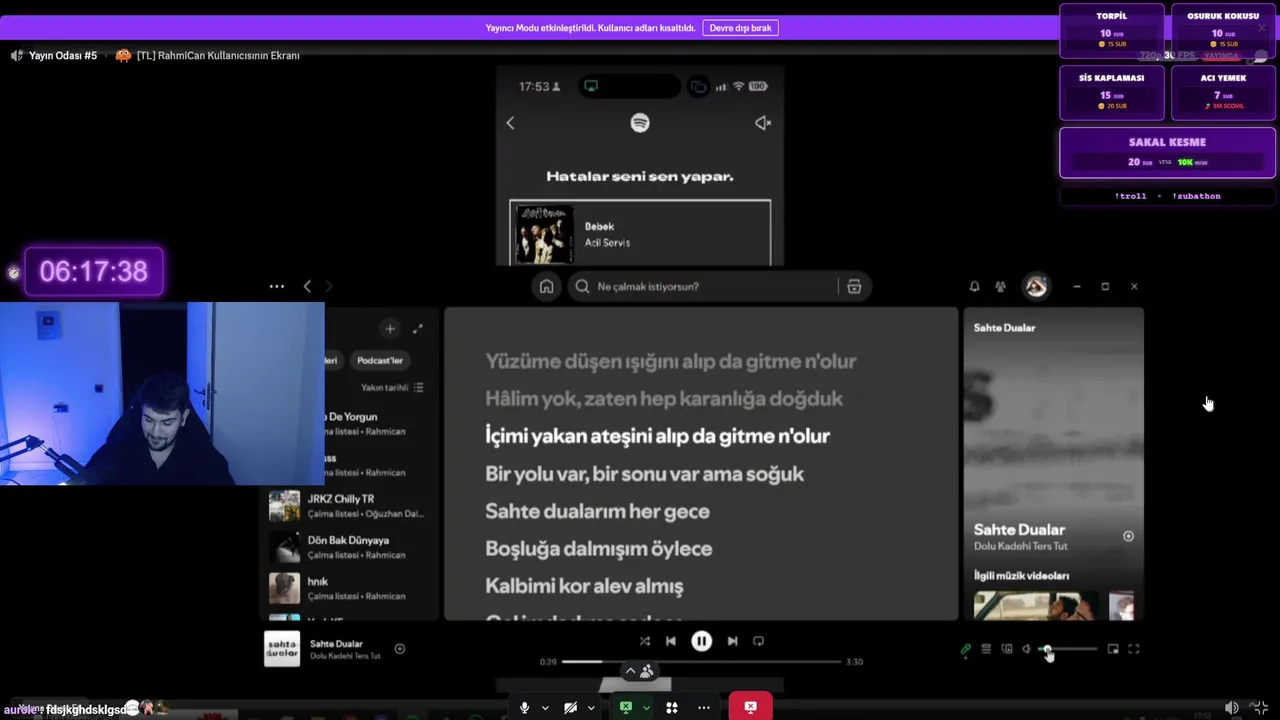Enter Spotify full screen view
Image resolution: width=1280 pixels, height=720 pixels.
pos(1134,649)
